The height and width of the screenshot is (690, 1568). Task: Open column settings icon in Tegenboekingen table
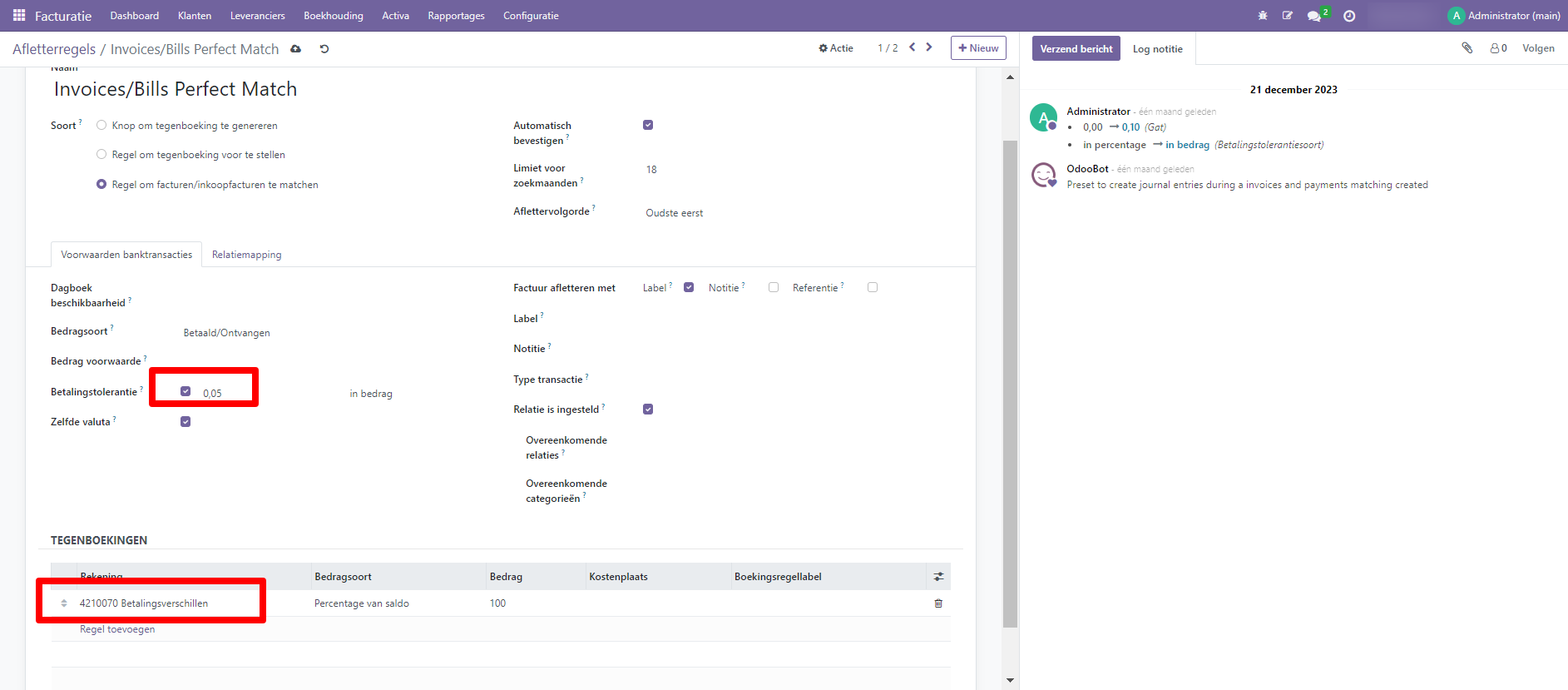(938, 577)
